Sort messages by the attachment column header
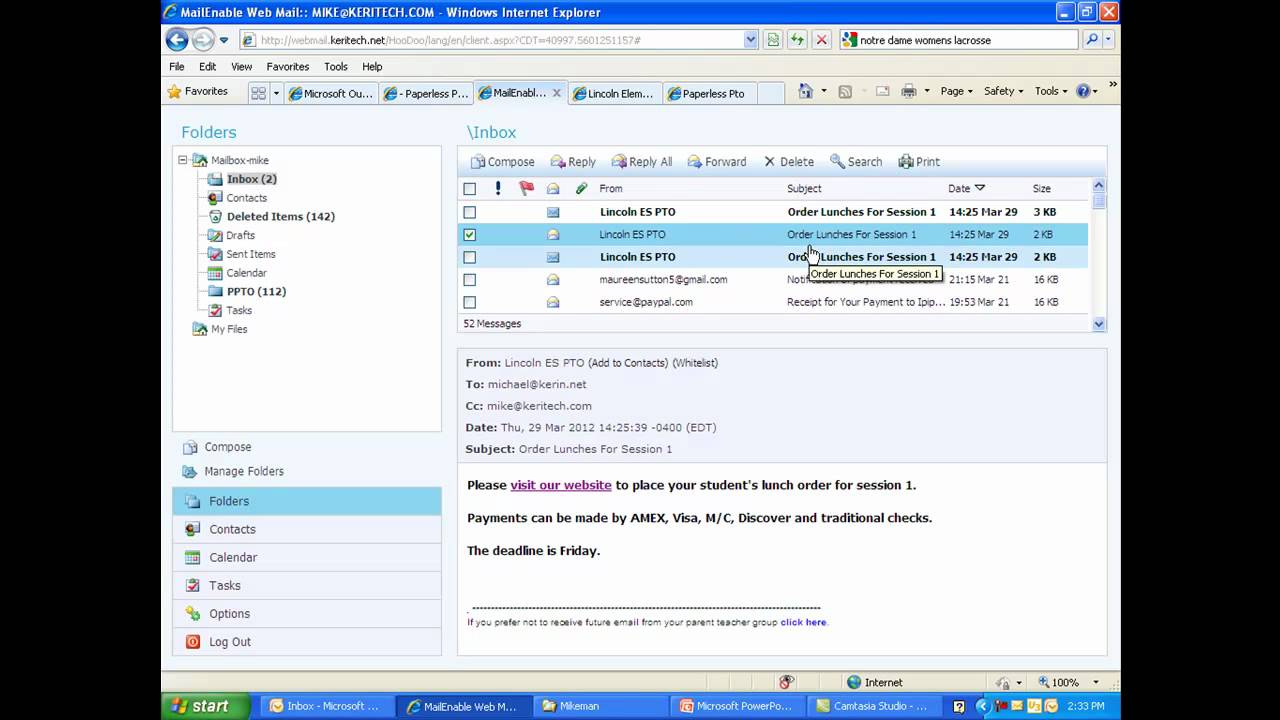This screenshot has width=1280, height=720. click(581, 188)
